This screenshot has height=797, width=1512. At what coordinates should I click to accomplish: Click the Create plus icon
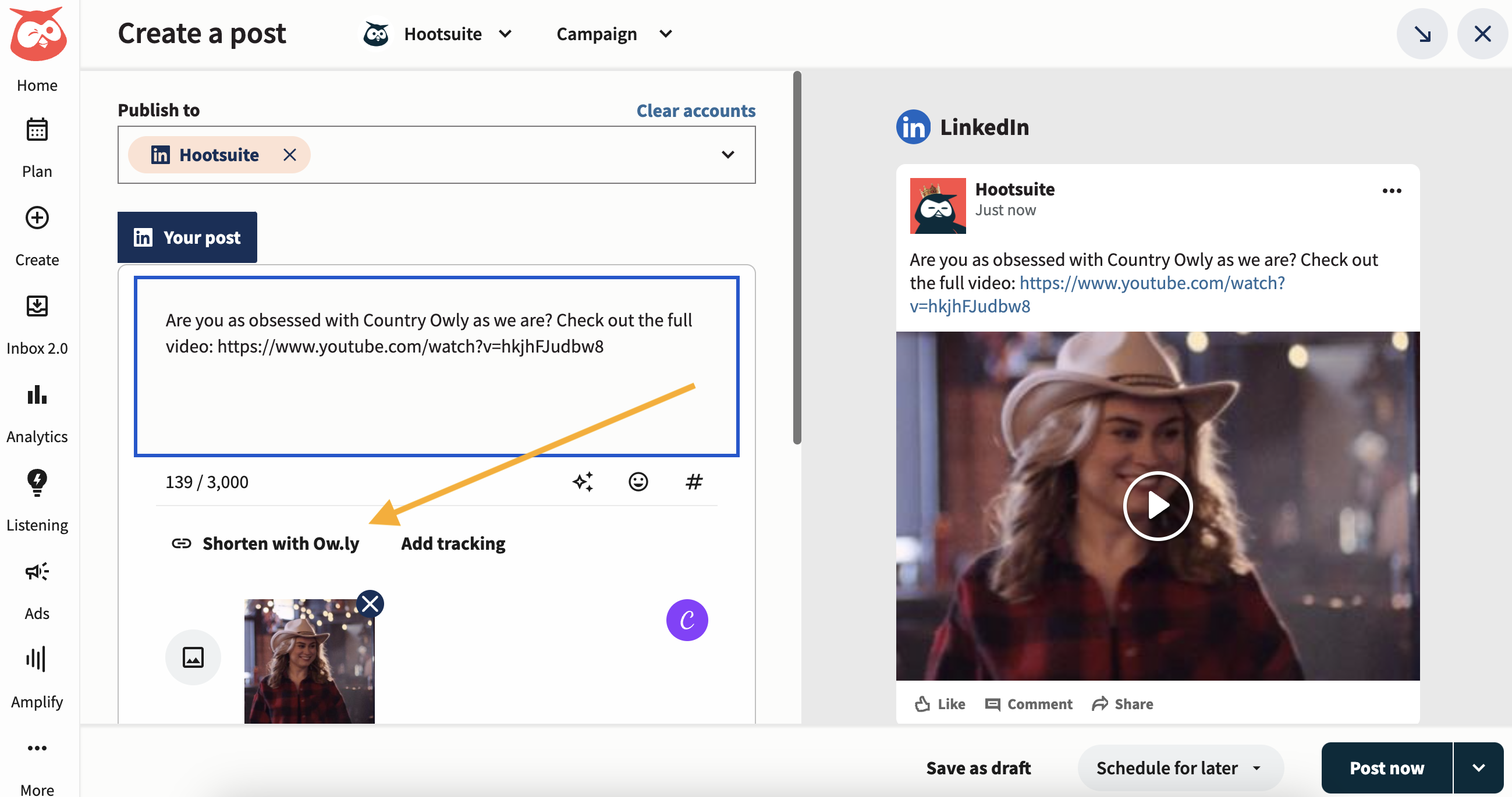pyautogui.click(x=37, y=218)
